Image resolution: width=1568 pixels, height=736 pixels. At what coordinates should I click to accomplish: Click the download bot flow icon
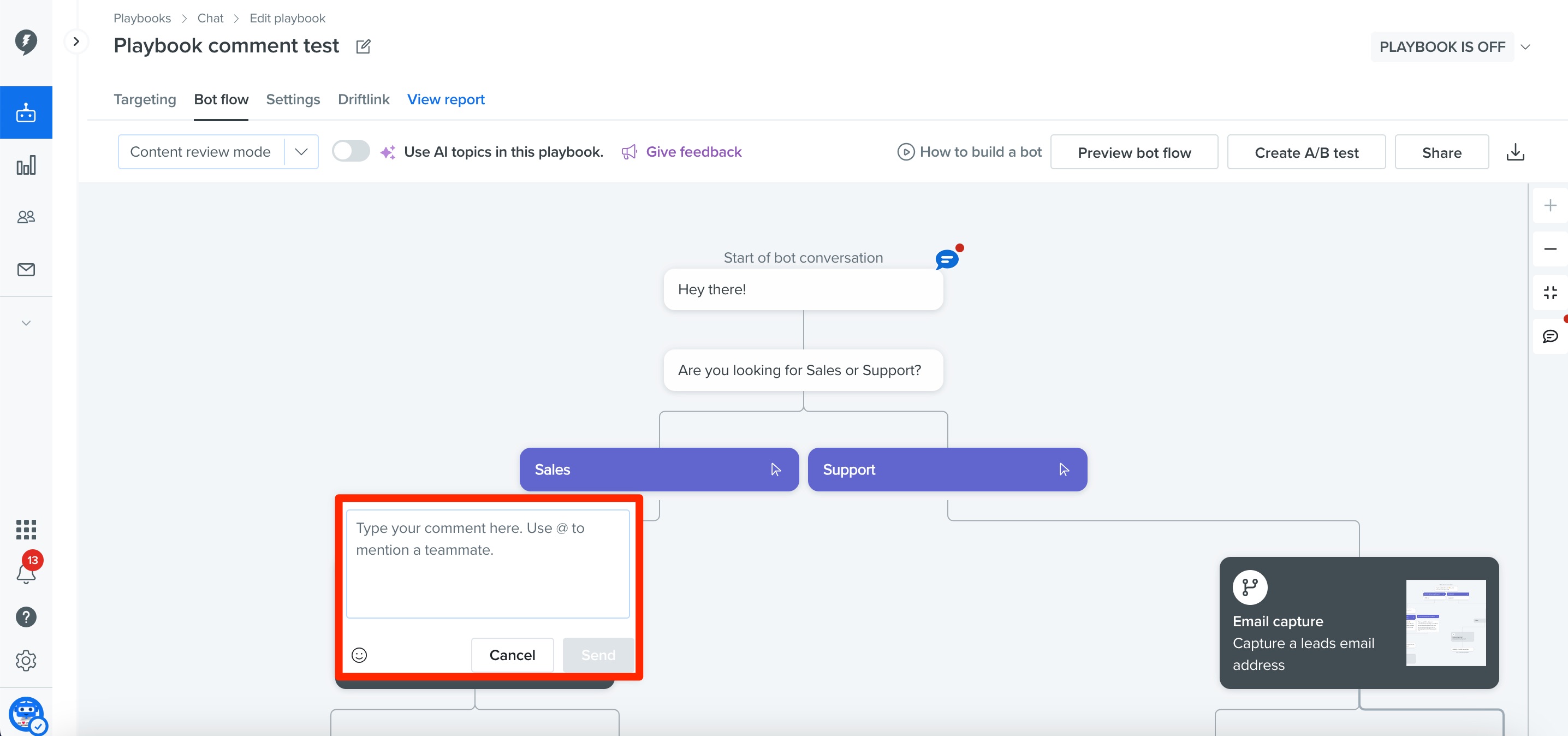pyautogui.click(x=1515, y=152)
